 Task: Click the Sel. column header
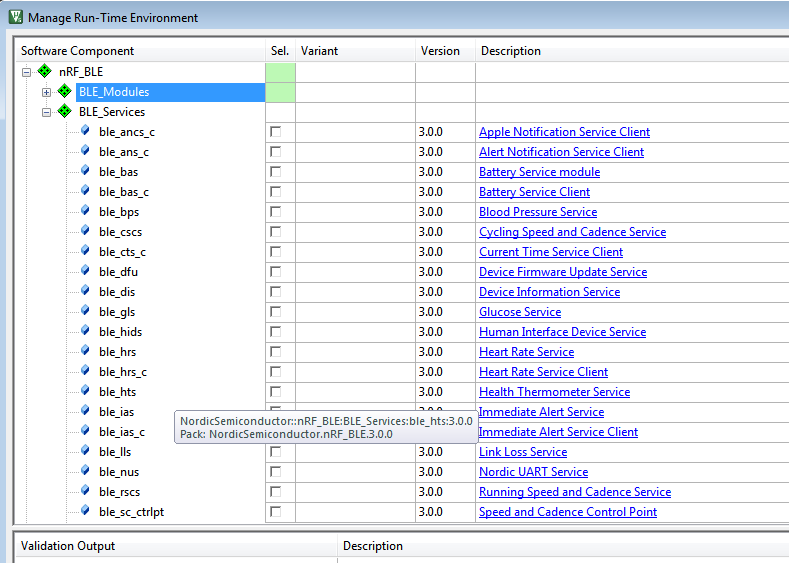click(x=280, y=51)
